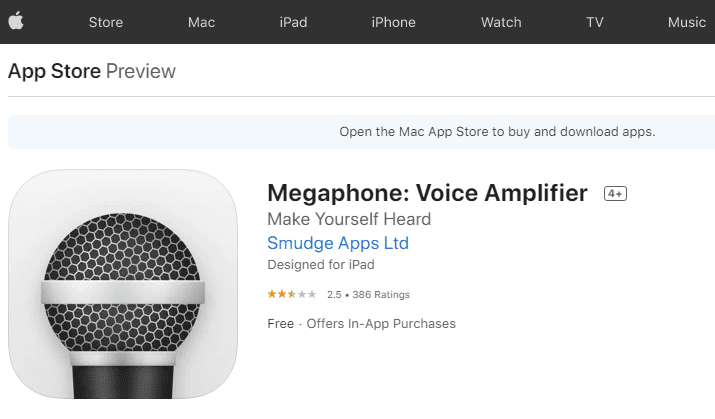Click the star rating icons
The width and height of the screenshot is (715, 419).
coord(292,294)
